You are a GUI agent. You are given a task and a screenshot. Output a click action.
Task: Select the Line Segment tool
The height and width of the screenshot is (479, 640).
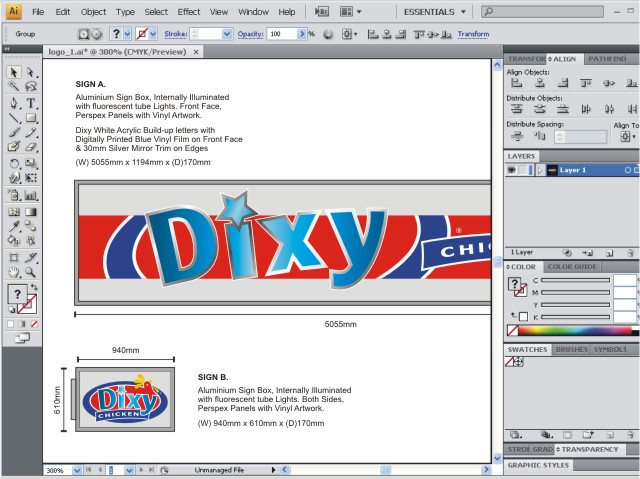click(x=13, y=118)
